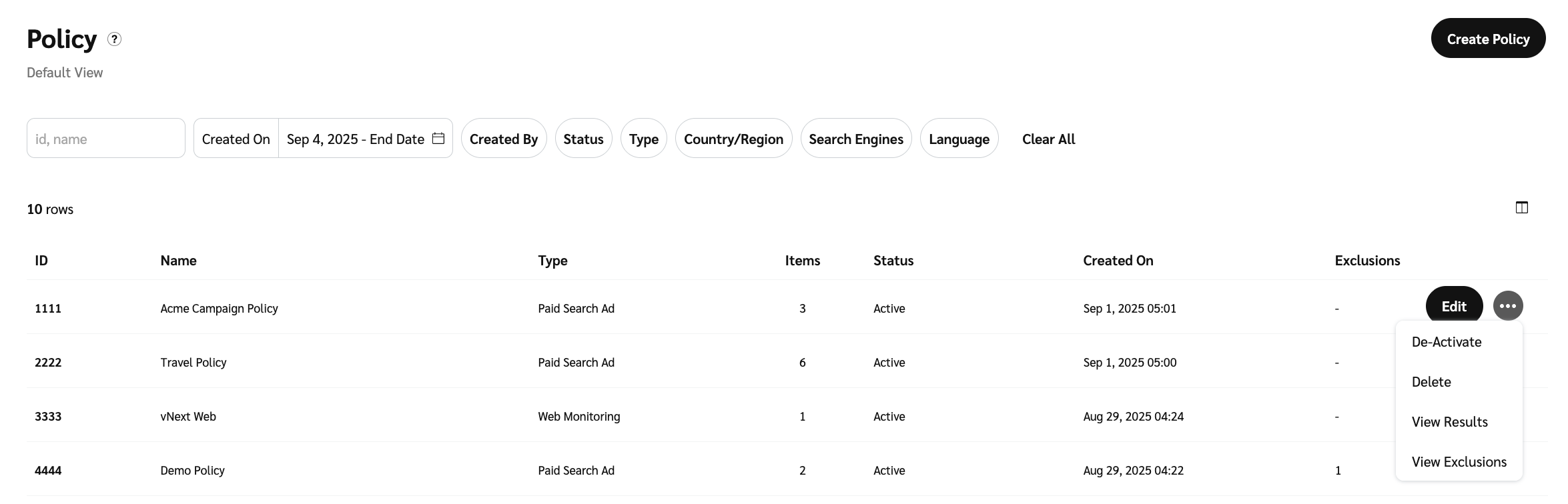
Task: Open the Type filter dropdown
Action: (x=643, y=139)
